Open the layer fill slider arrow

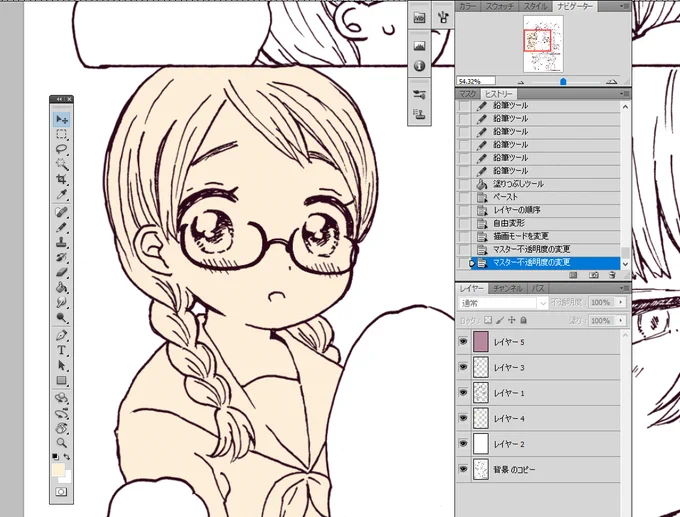621,321
